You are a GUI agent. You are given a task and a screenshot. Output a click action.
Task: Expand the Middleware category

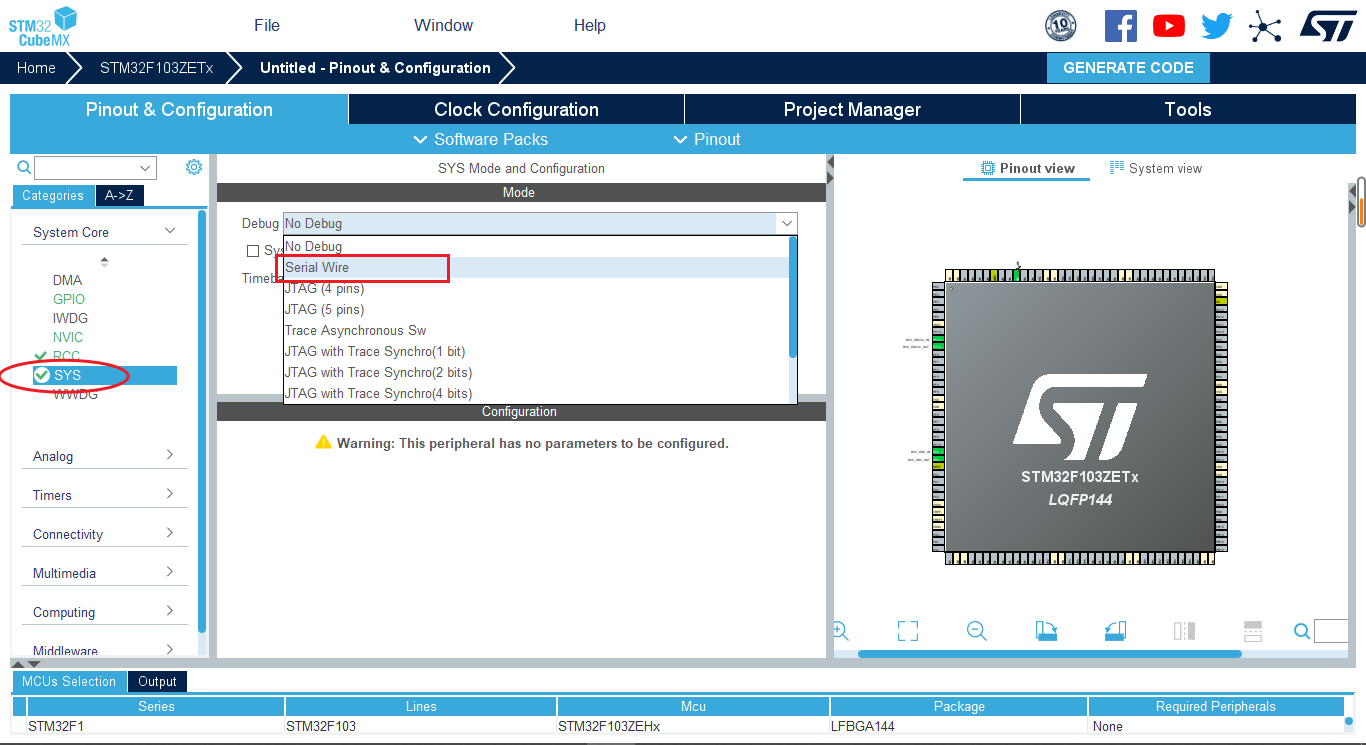104,650
